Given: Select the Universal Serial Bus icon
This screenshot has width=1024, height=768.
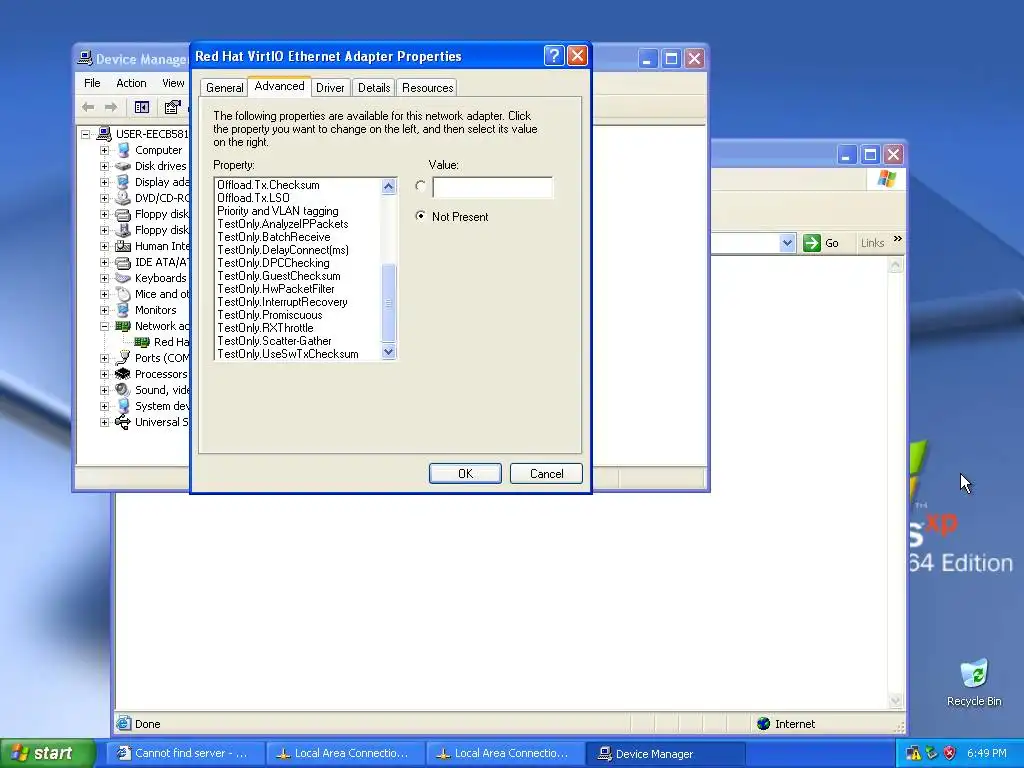Looking at the screenshot, I should point(123,422).
